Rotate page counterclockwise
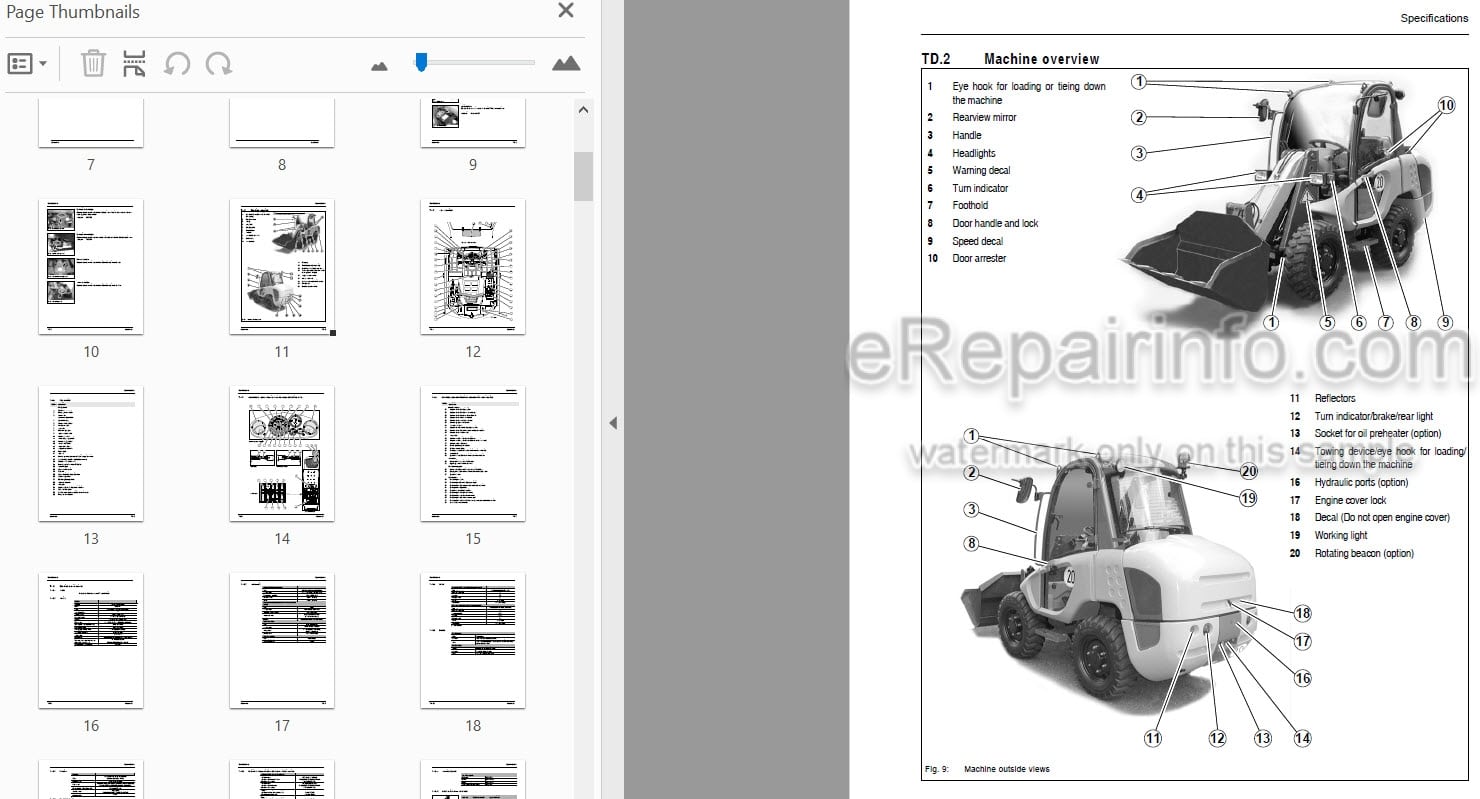 (177, 64)
